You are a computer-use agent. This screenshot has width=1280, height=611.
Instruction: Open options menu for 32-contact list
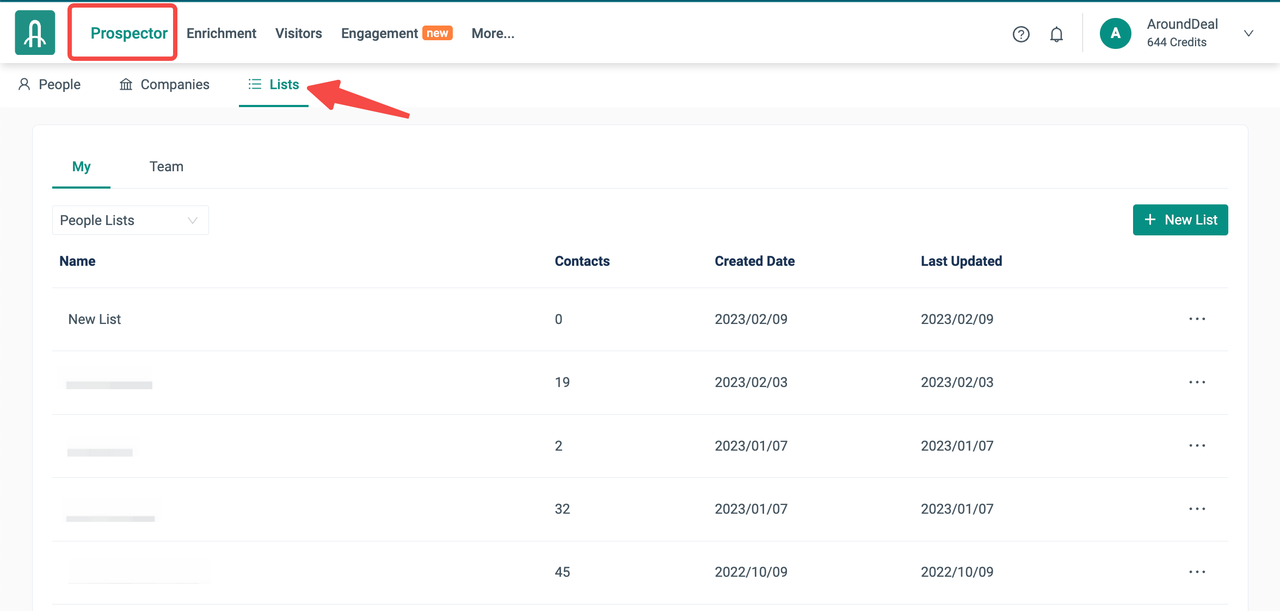(x=1197, y=509)
